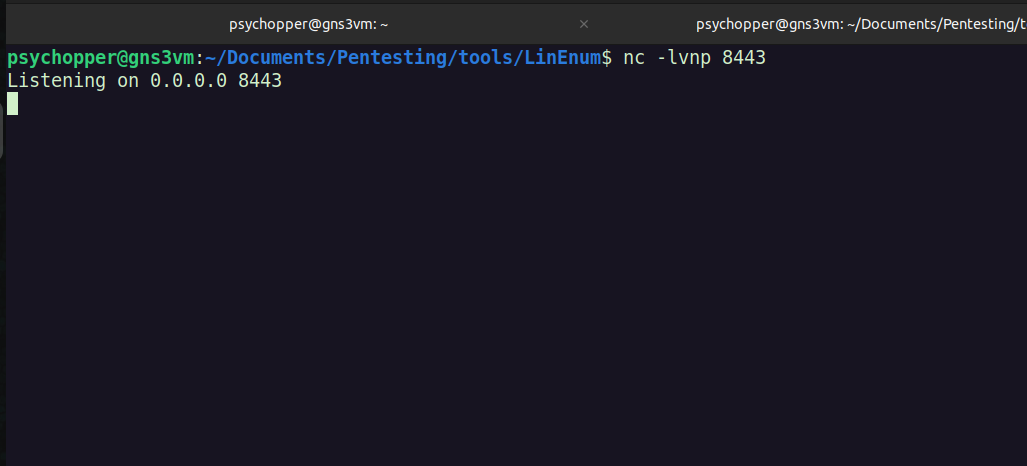Click the "gns3vm" hostname in the prompt
The width and height of the screenshot is (1027, 466).
[x=166, y=58]
